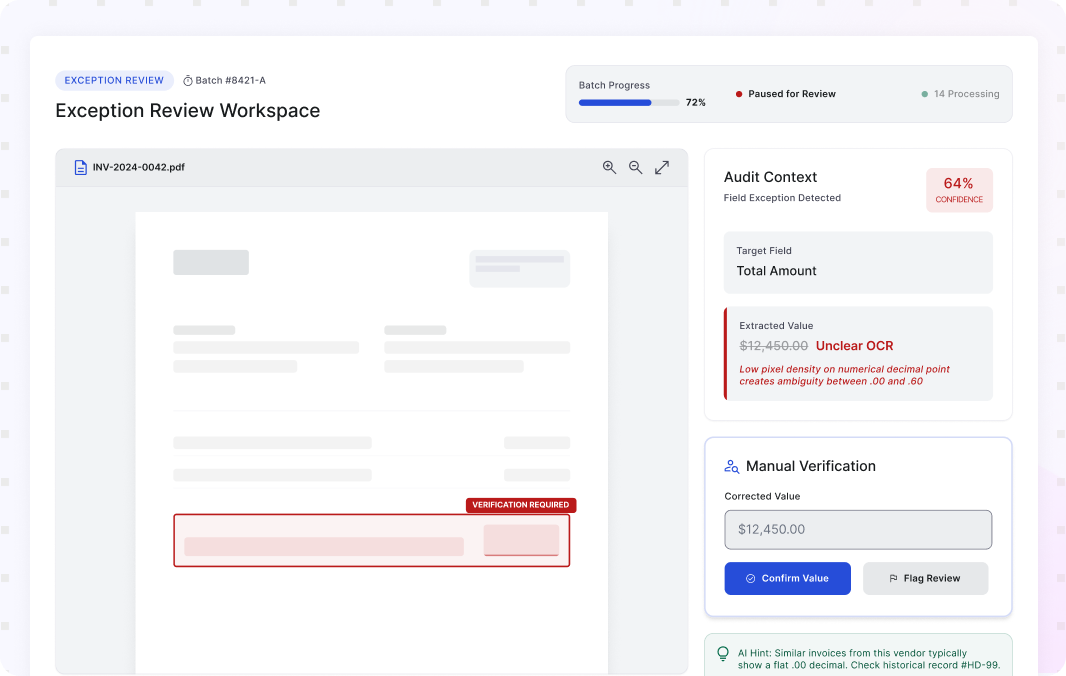The image size is (1066, 676).
Task: Click the Exception Review Workspace title
Action: point(188,111)
